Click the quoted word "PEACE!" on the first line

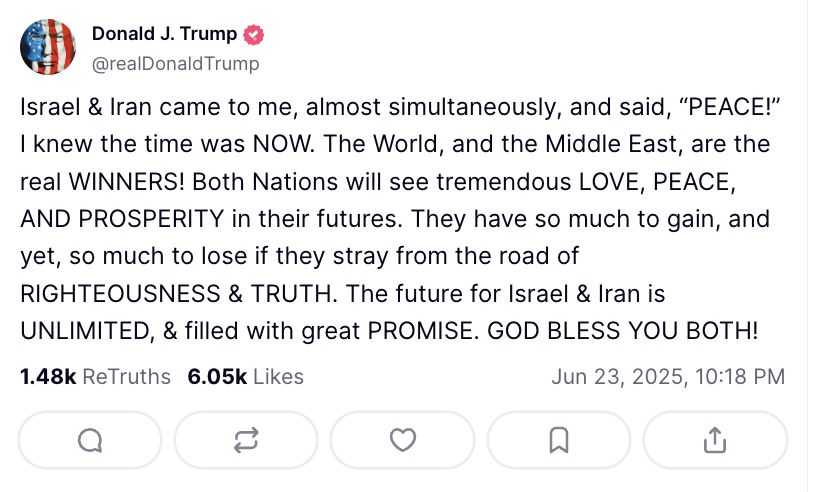point(729,107)
